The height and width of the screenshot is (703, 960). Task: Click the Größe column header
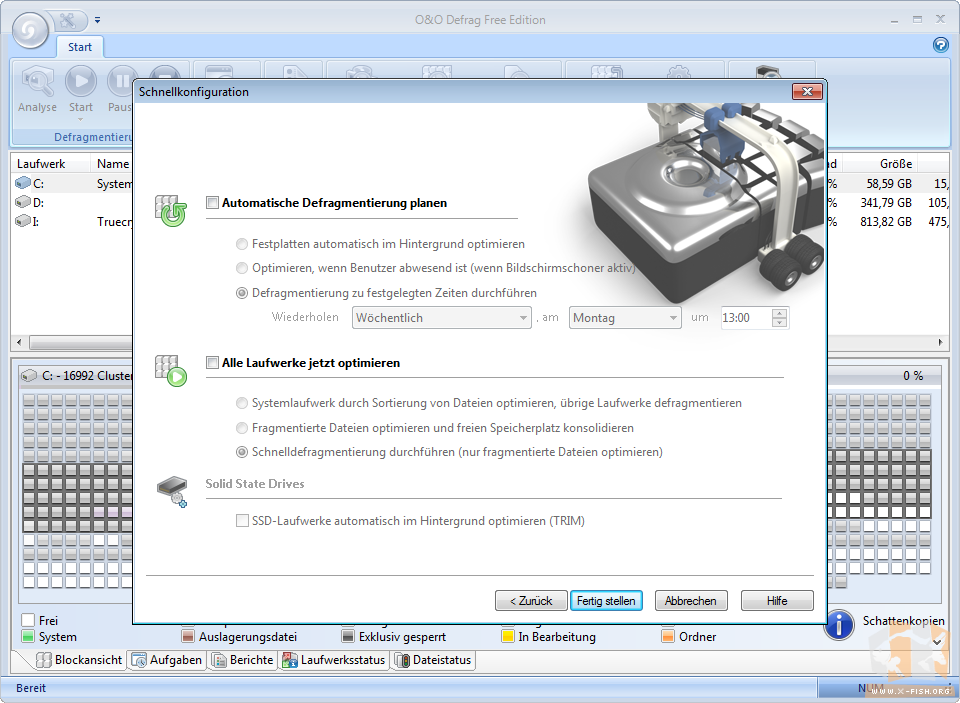(x=879, y=164)
